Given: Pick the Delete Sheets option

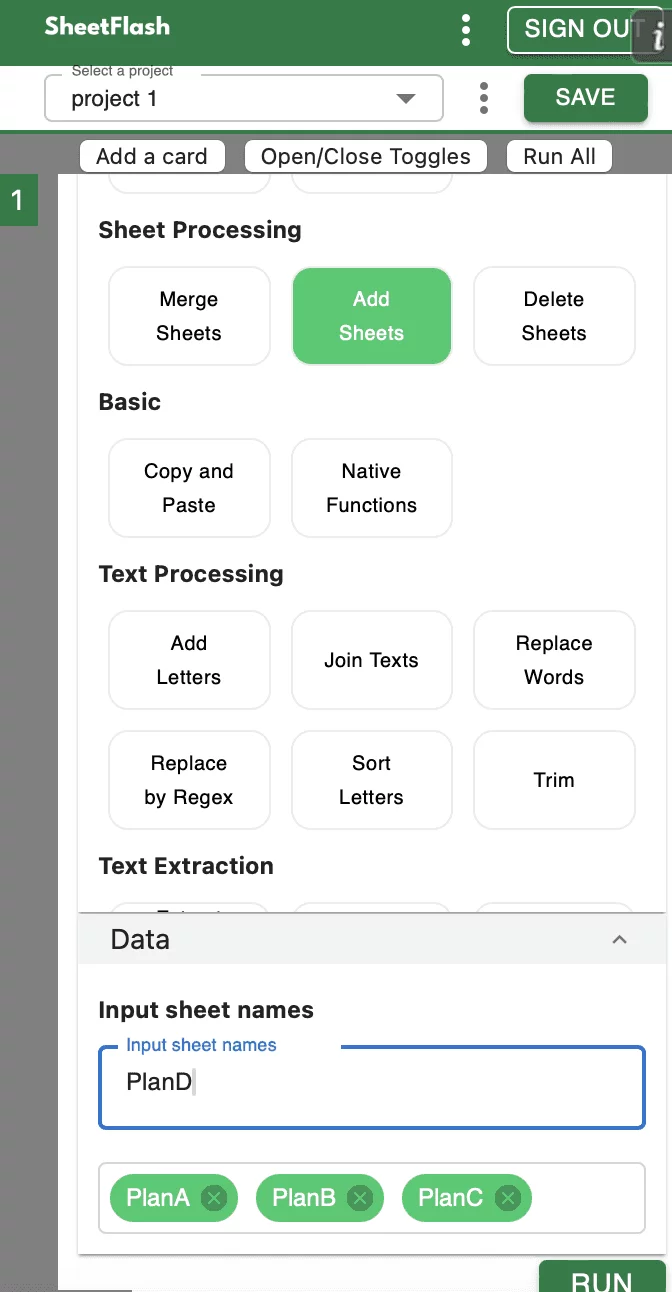Looking at the screenshot, I should pos(554,316).
